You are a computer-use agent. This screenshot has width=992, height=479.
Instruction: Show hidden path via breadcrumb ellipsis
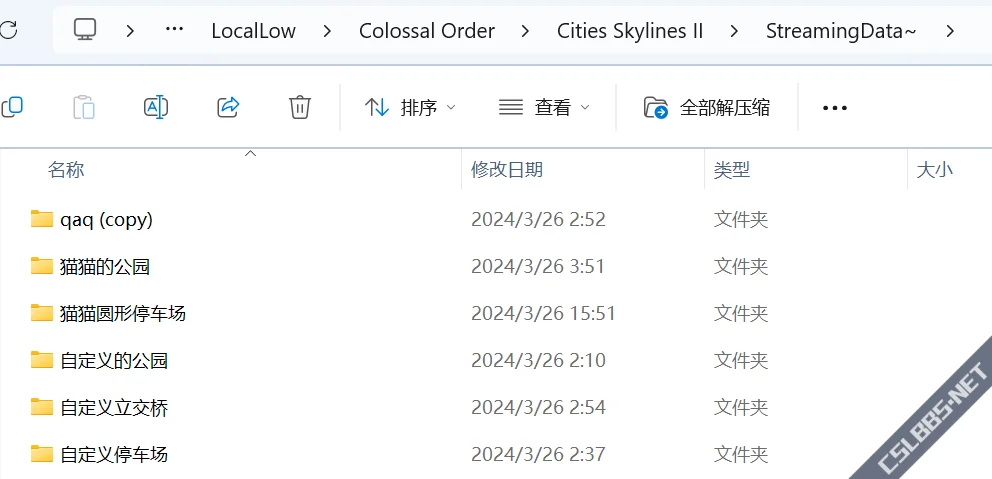(174, 30)
